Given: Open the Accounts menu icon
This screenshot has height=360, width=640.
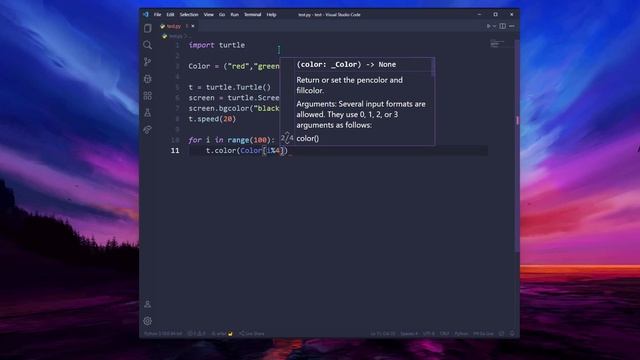Looking at the screenshot, I should pyautogui.click(x=148, y=304).
